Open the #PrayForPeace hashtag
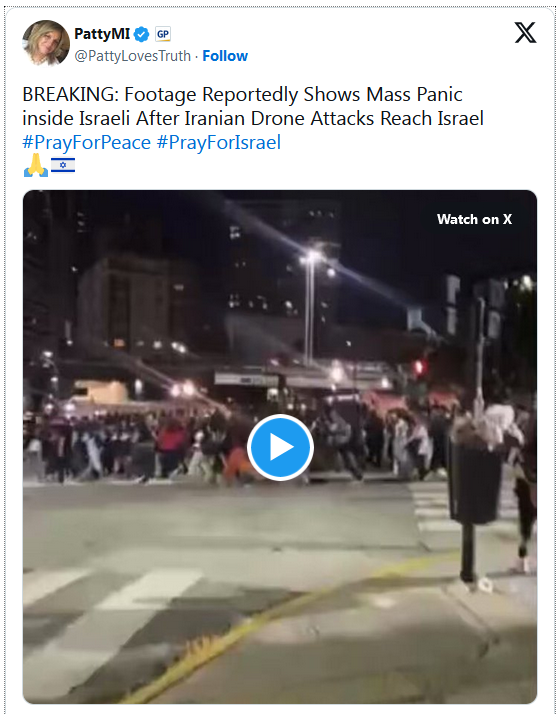Screen dimensions: 559x714 tap(86, 143)
